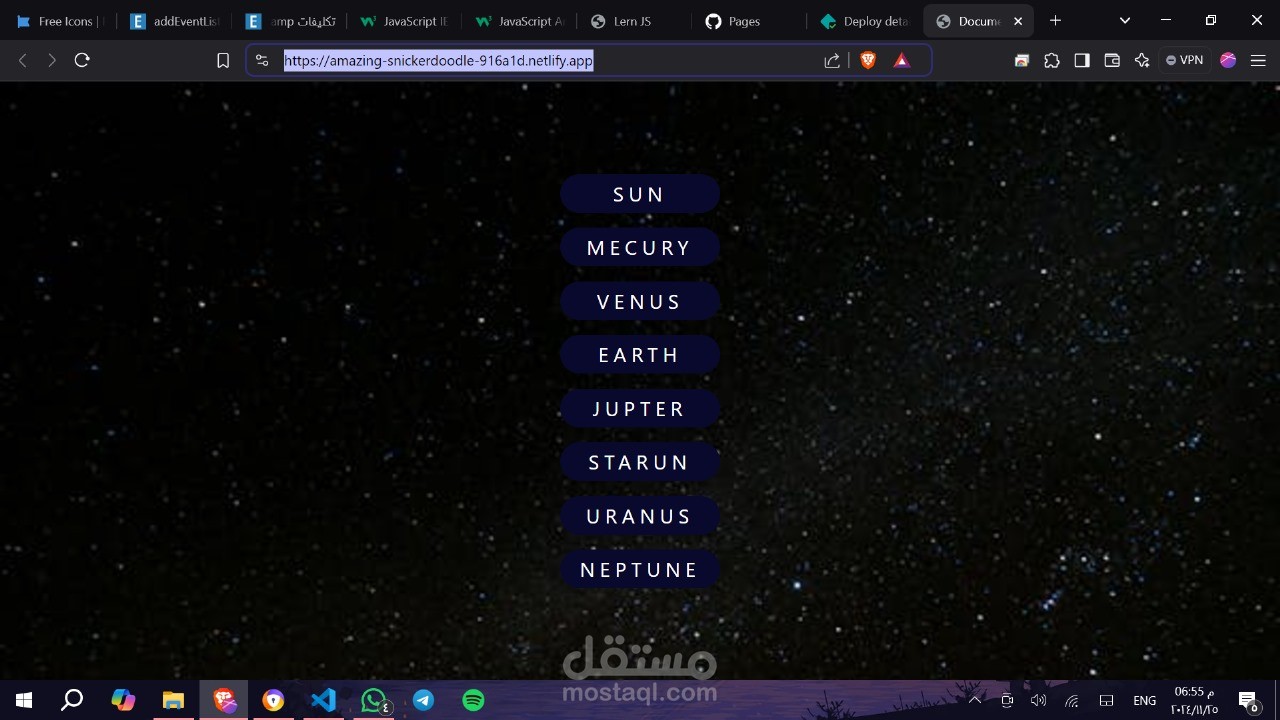Click the share icon in address bar
Screen dimensions: 1280x720
tap(831, 60)
